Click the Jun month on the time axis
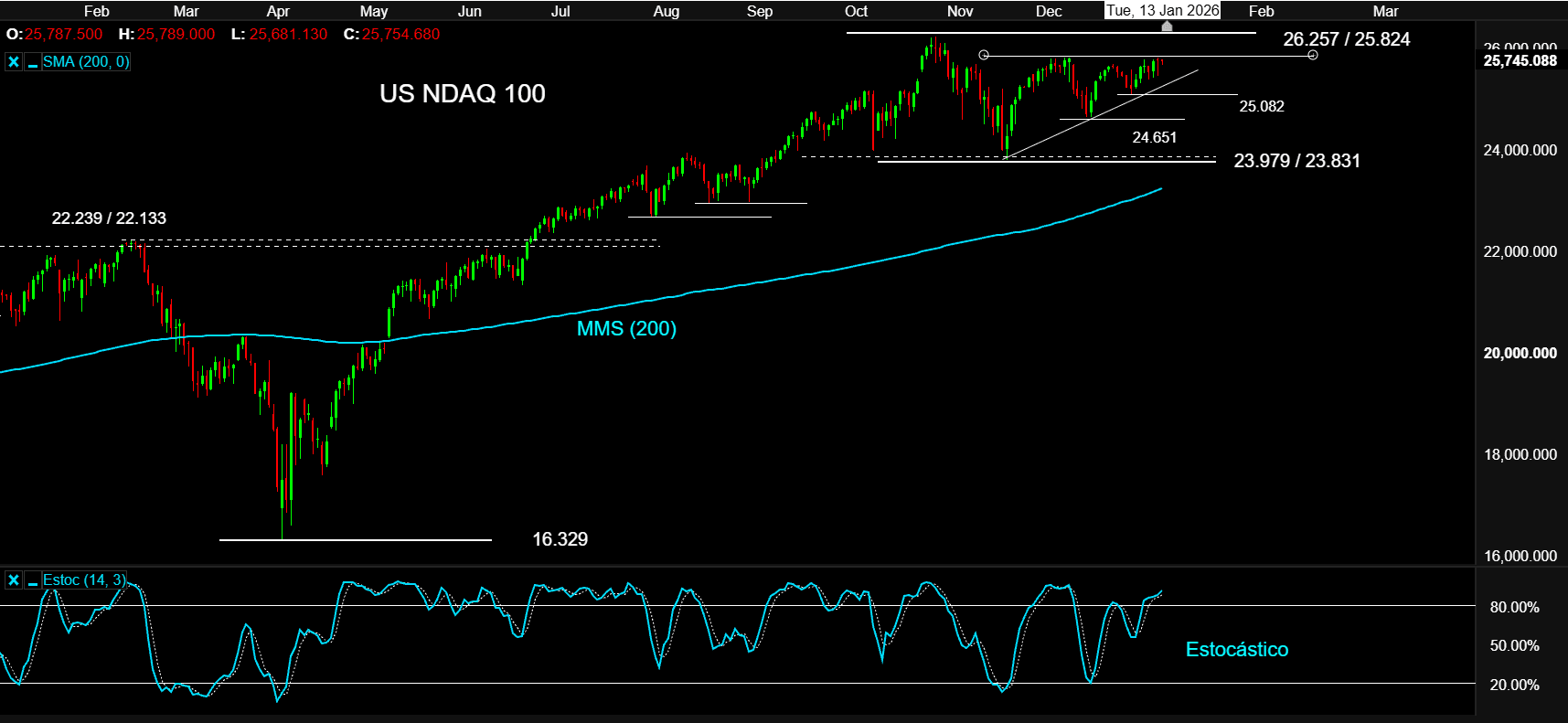The width and height of the screenshot is (1568, 723). (469, 11)
